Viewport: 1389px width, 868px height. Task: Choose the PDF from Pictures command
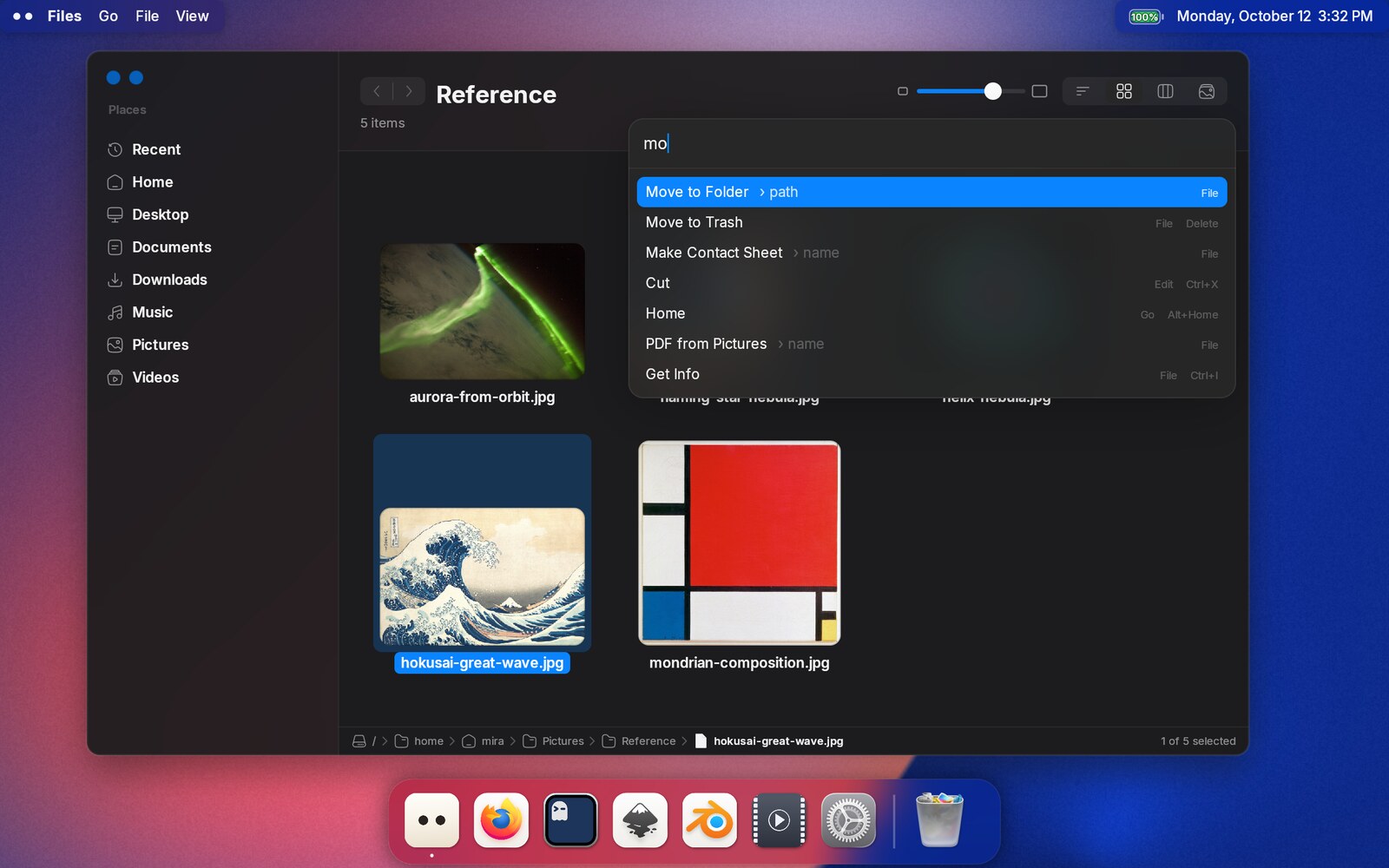point(931,344)
